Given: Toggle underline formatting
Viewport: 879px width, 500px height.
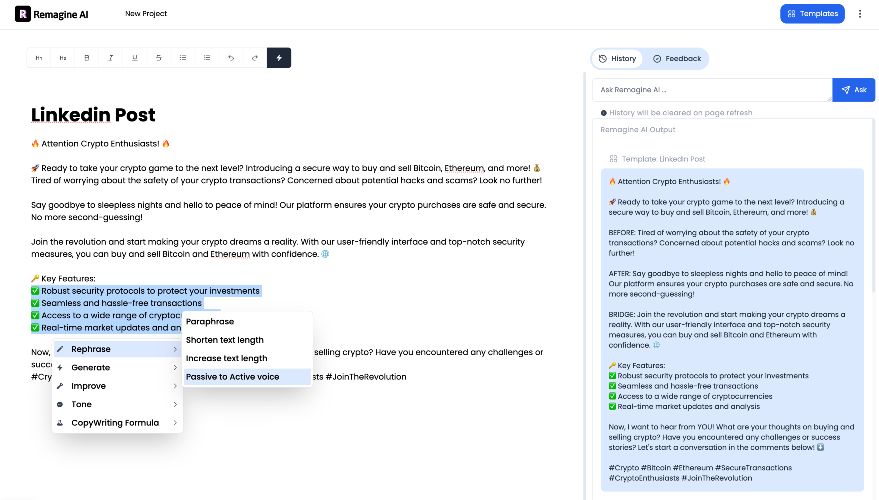Looking at the screenshot, I should pos(135,58).
